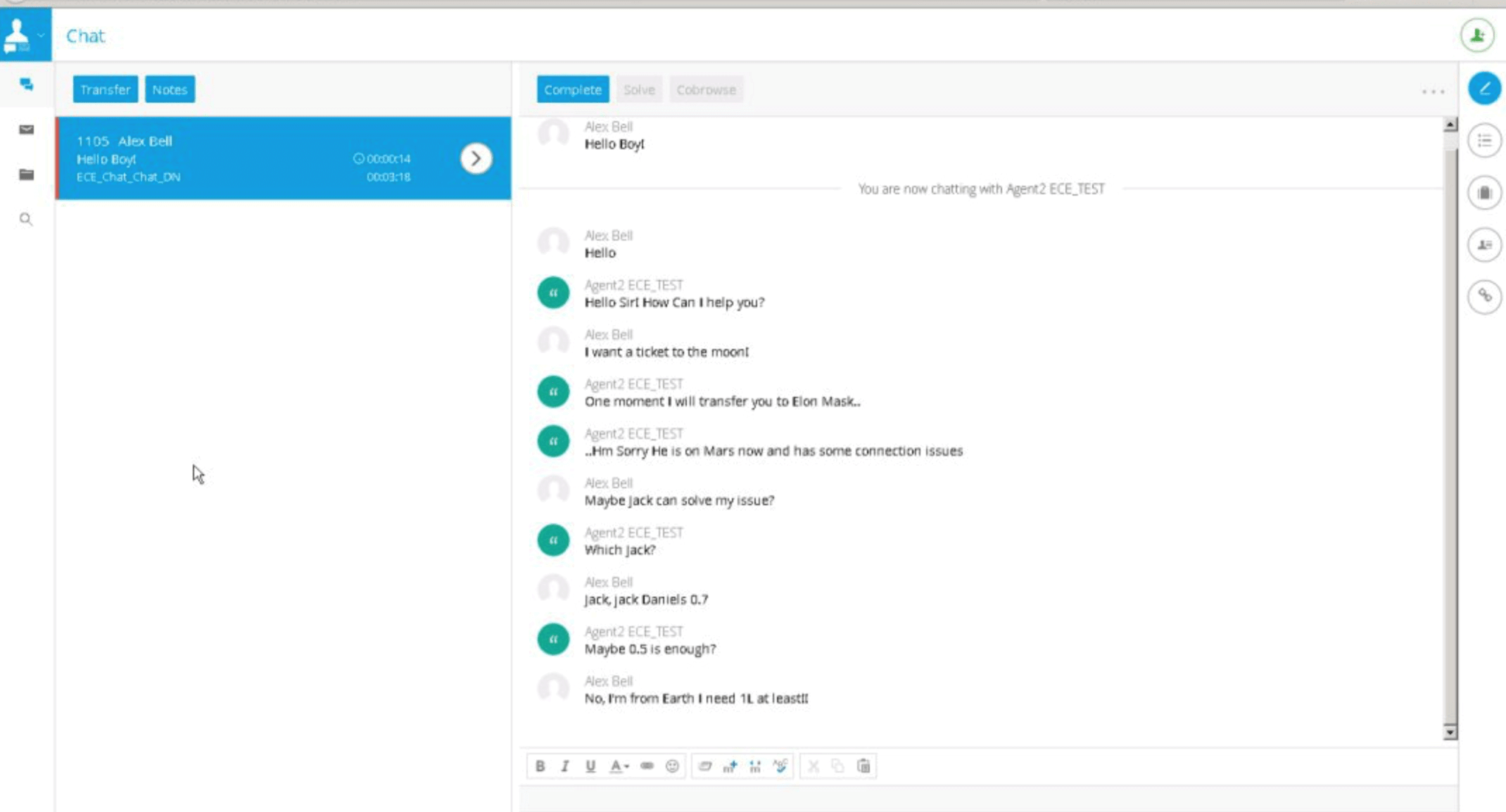Open the folders sidebar icon
The width and height of the screenshot is (1506, 812).
pos(26,175)
